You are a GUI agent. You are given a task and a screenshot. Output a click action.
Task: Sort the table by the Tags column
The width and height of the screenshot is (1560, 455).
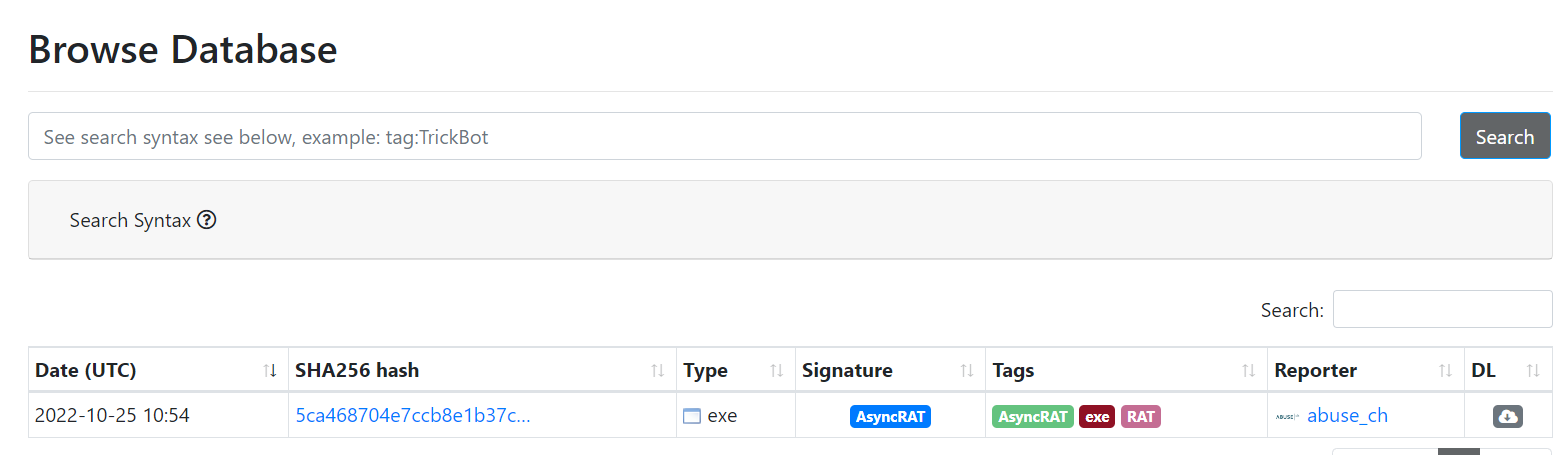pos(1248,371)
